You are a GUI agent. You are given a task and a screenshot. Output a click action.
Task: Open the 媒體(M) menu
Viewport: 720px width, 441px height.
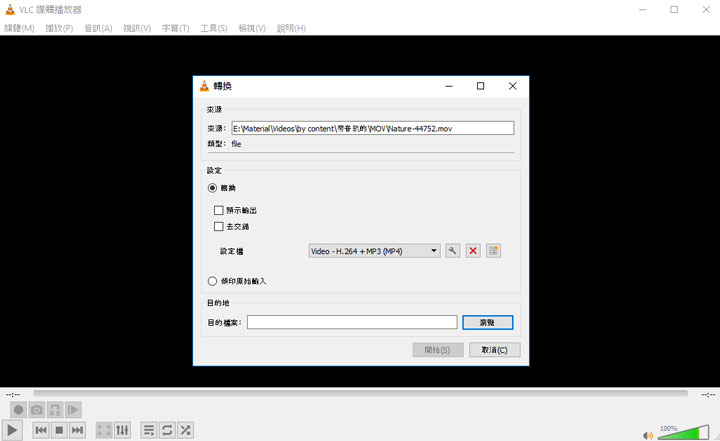click(x=19, y=28)
